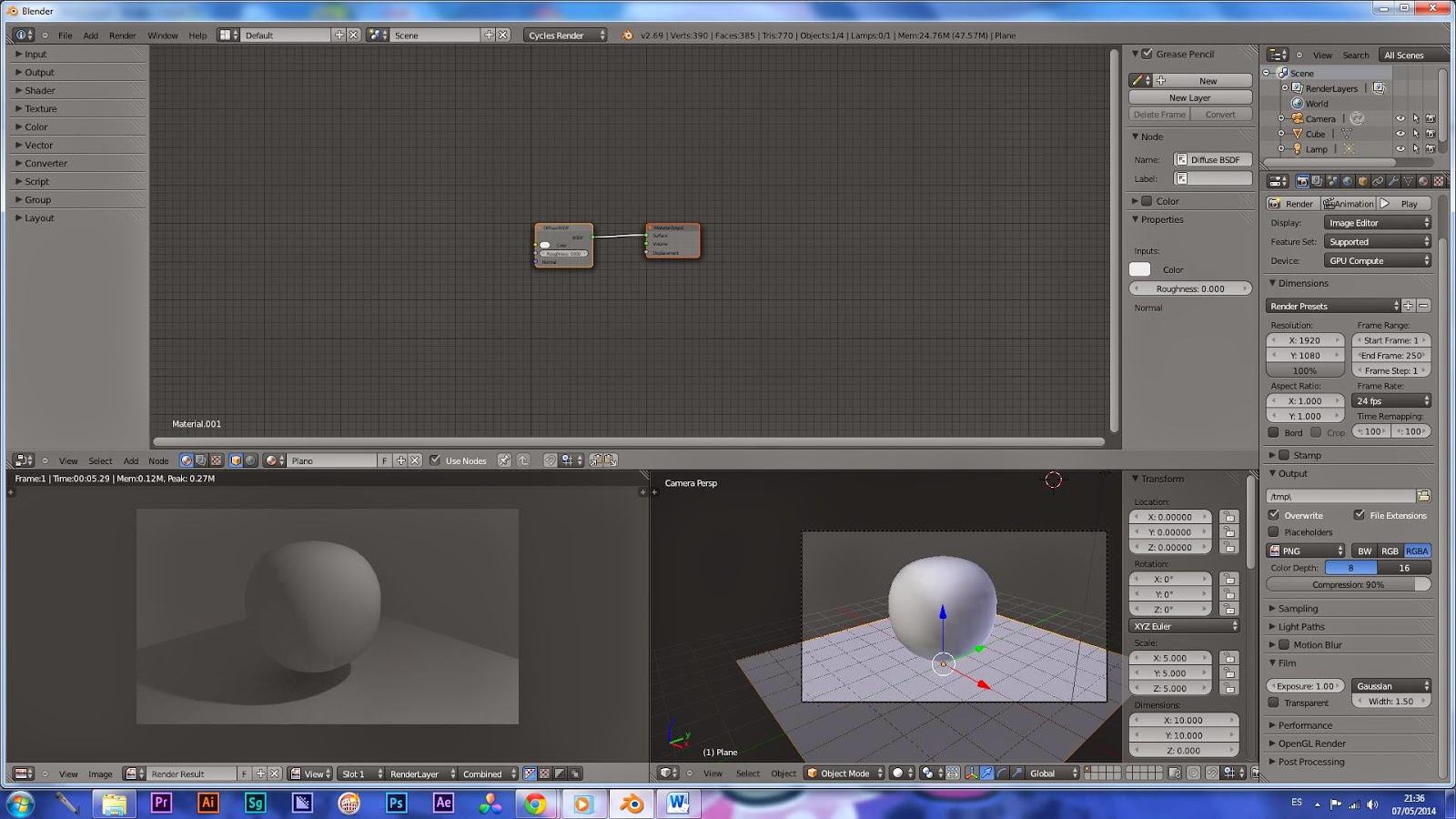Open the Add menu in node editor
The height and width of the screenshot is (819, 1456).
130,460
